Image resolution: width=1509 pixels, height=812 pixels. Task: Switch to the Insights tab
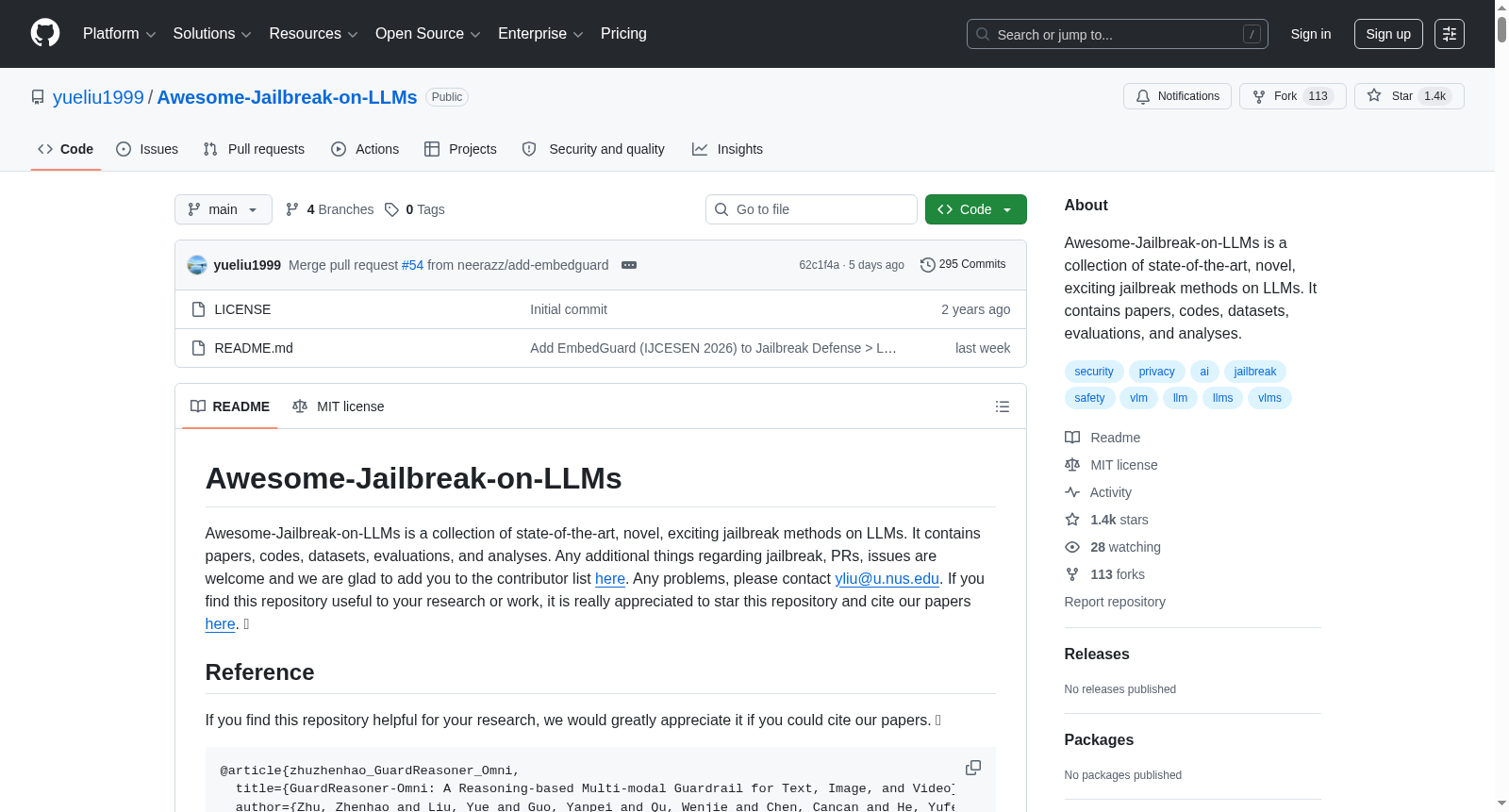[x=727, y=149]
